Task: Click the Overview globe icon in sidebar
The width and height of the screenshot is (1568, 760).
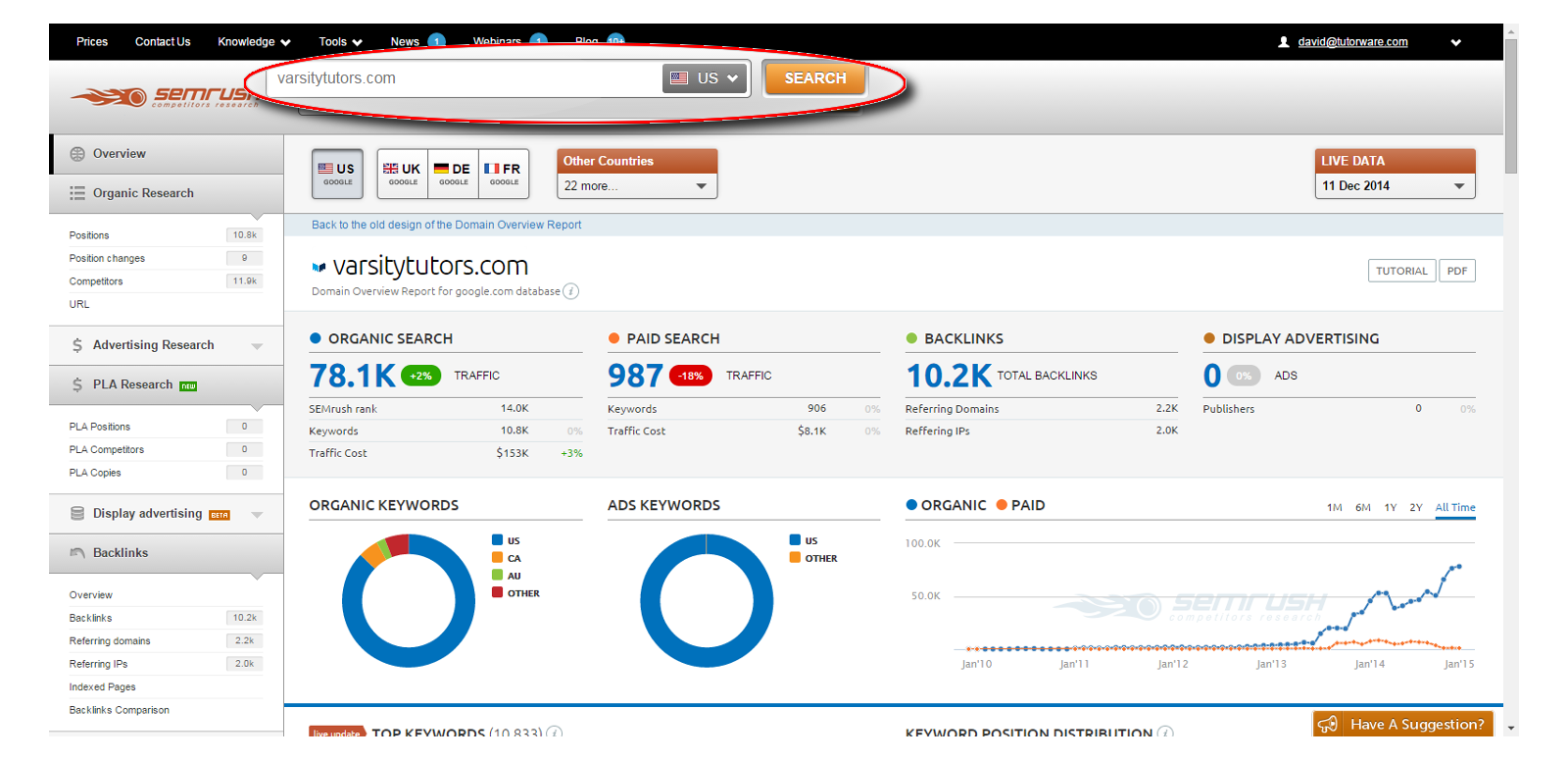Action: coord(77,154)
